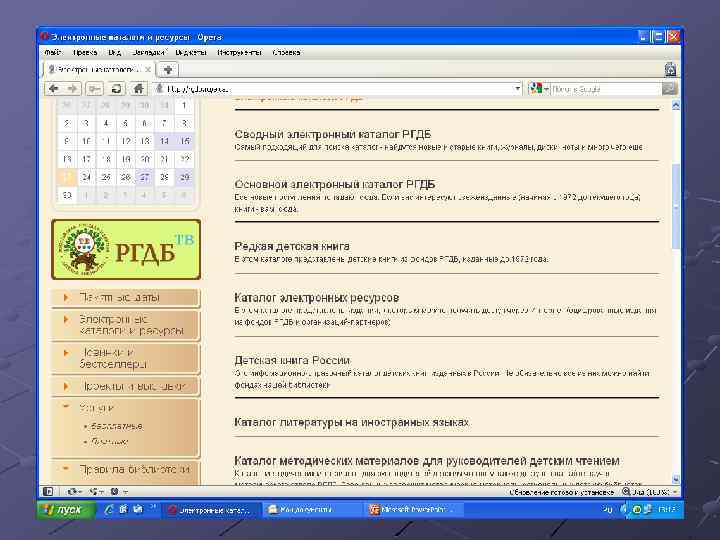
Task: Open the address bar history dropdown
Action: (x=518, y=88)
